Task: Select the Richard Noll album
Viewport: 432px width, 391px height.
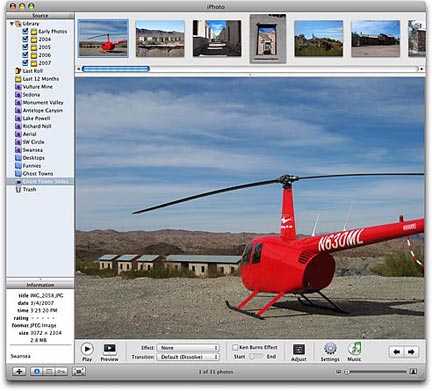Action: coord(37,126)
